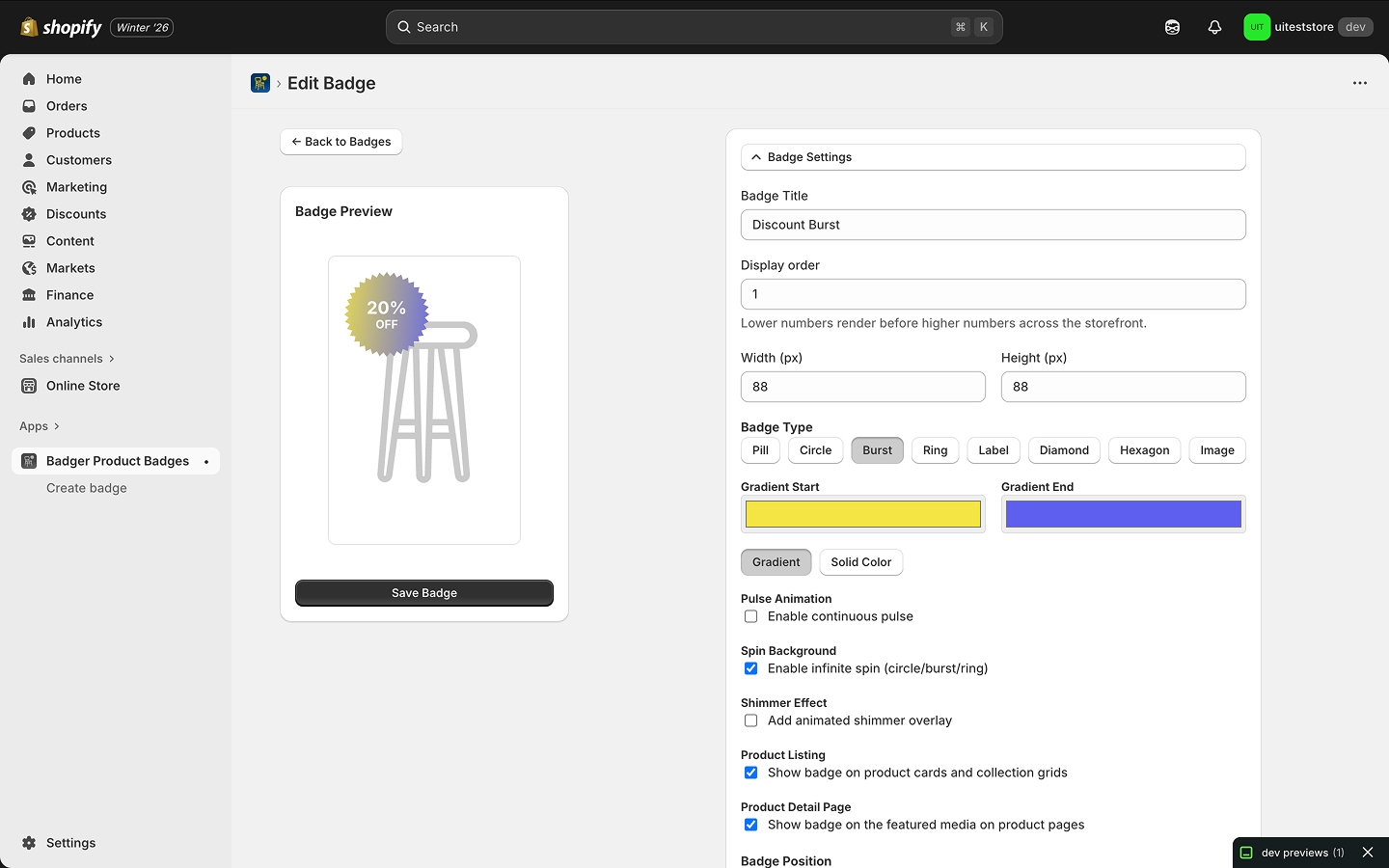Switch from Gradient to Solid Color
This screenshot has height=868, width=1389.
pyautogui.click(x=860, y=562)
